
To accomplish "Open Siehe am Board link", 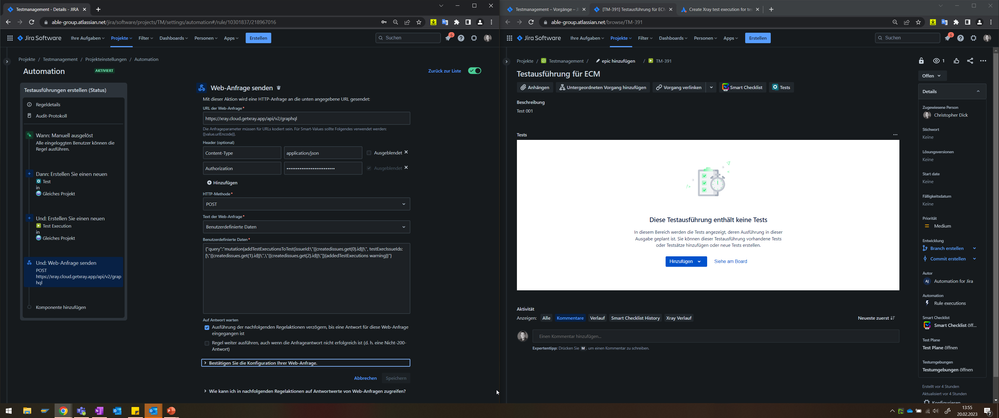I will click(730, 261).
